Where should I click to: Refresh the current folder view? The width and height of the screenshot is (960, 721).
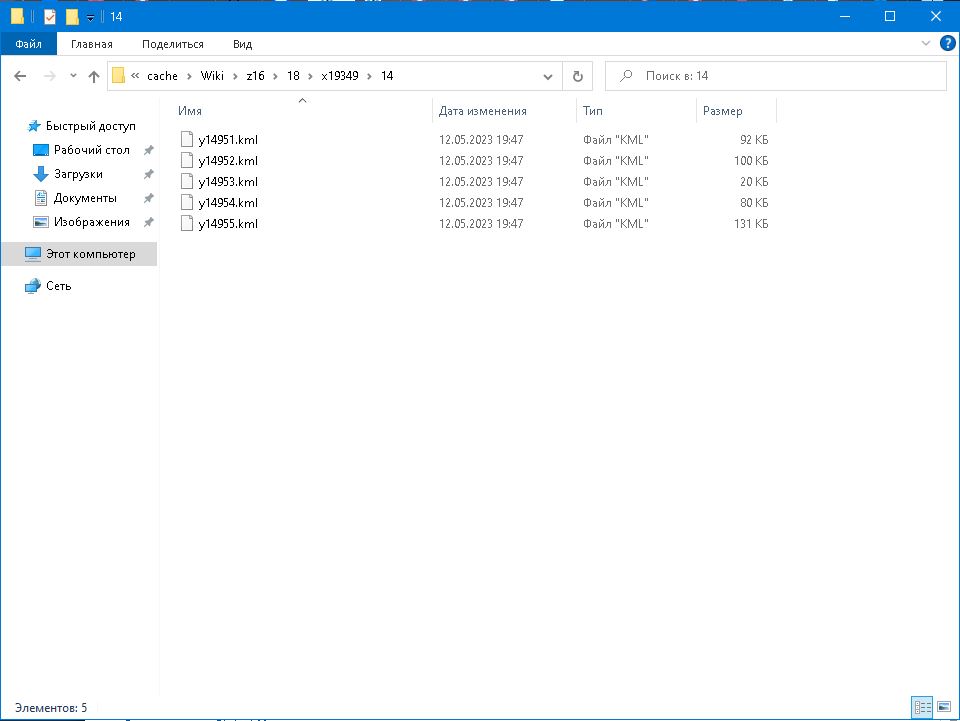pyautogui.click(x=577, y=76)
